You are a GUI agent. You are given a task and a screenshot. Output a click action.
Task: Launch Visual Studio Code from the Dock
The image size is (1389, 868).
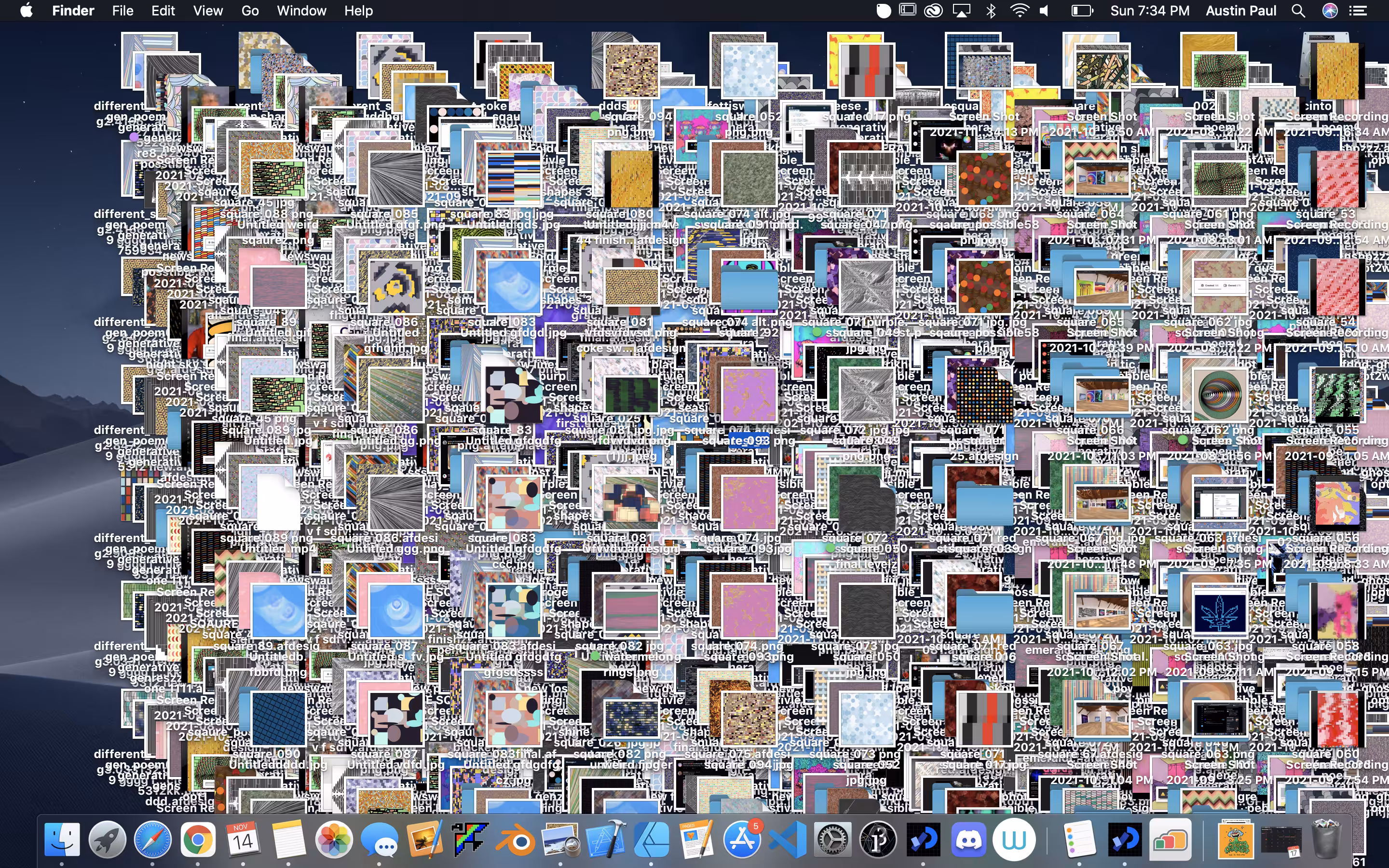787,840
